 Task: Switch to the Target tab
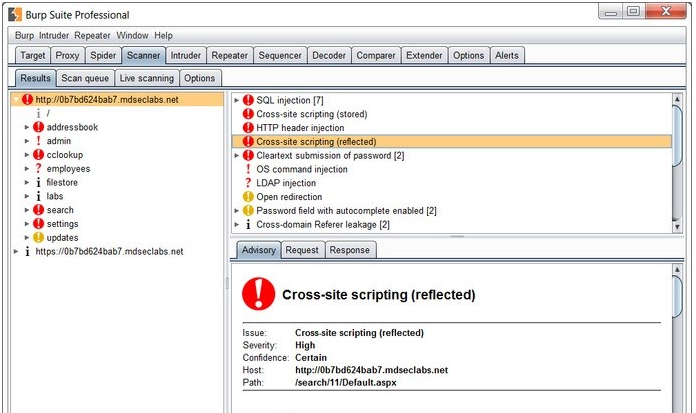coord(33,56)
